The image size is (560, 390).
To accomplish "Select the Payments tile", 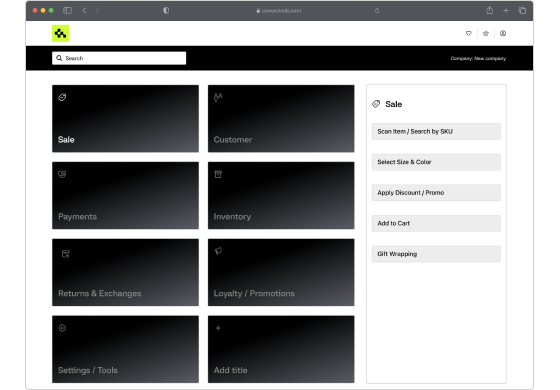I will coord(125,195).
